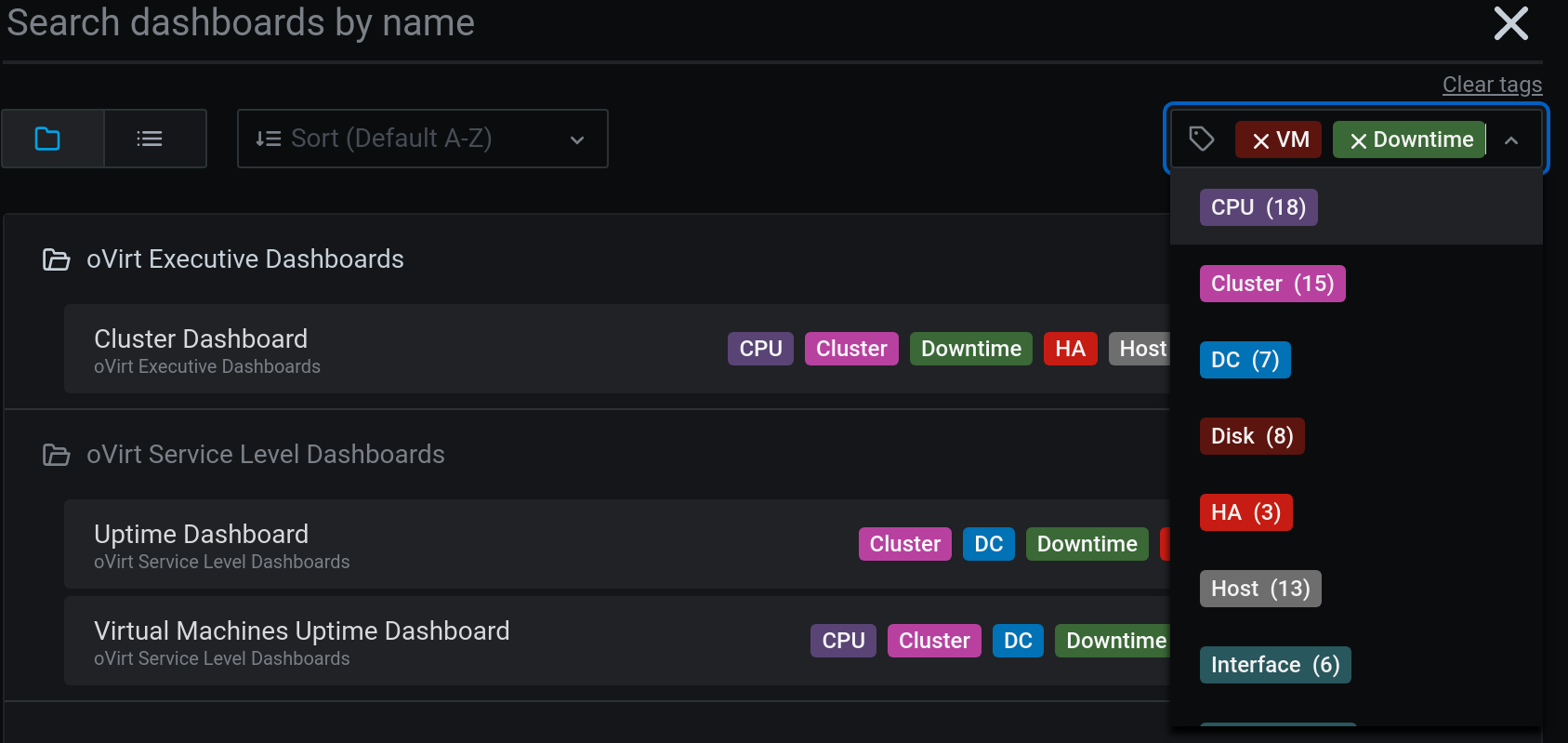
Task: Open the Cluster Dashboard
Action: pos(201,339)
